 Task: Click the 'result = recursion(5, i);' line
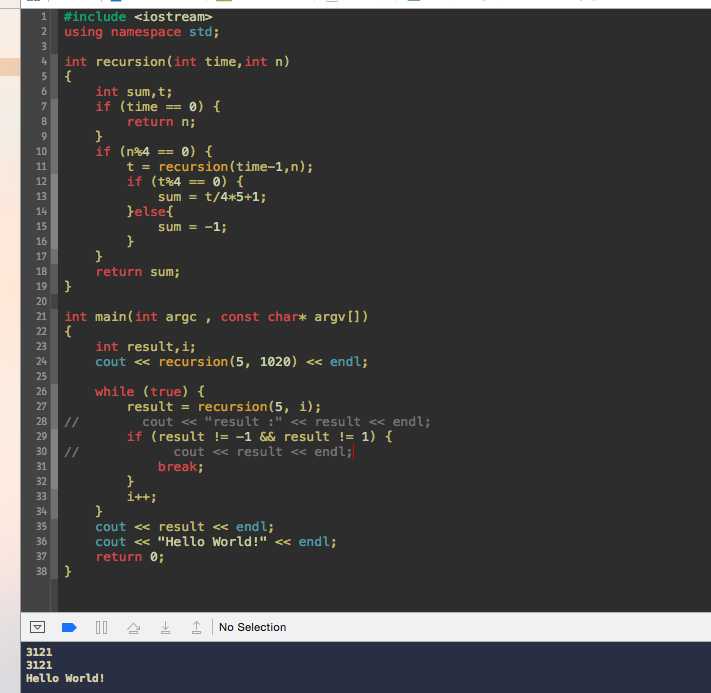coord(224,406)
